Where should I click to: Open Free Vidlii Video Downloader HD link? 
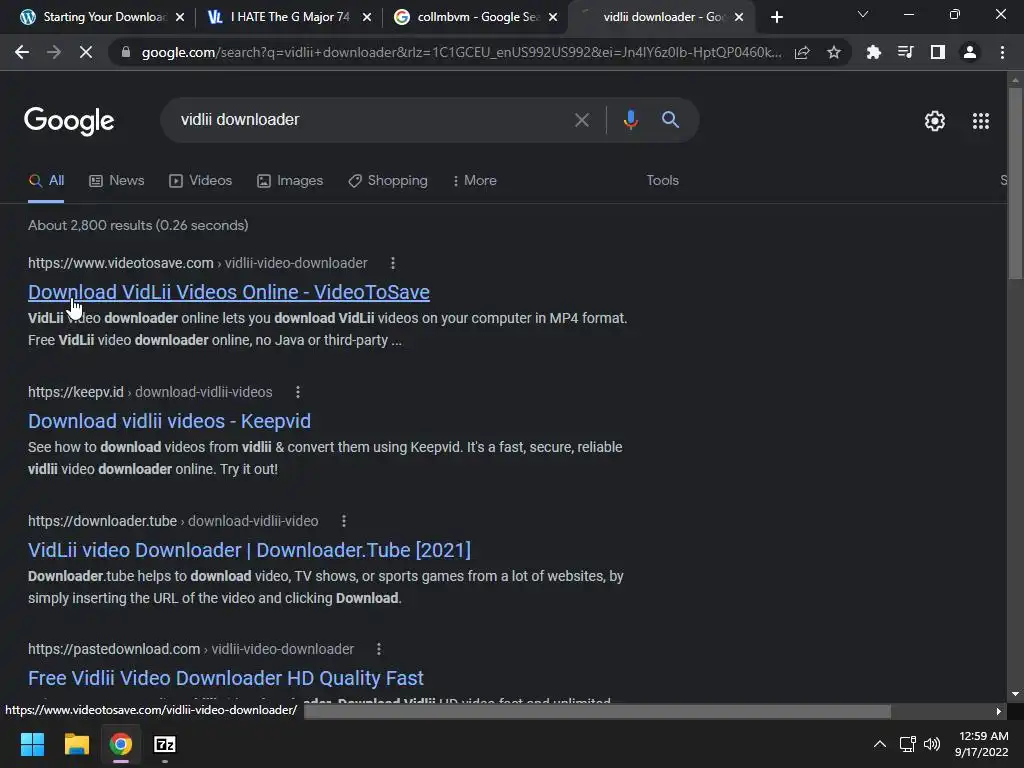tap(226, 678)
